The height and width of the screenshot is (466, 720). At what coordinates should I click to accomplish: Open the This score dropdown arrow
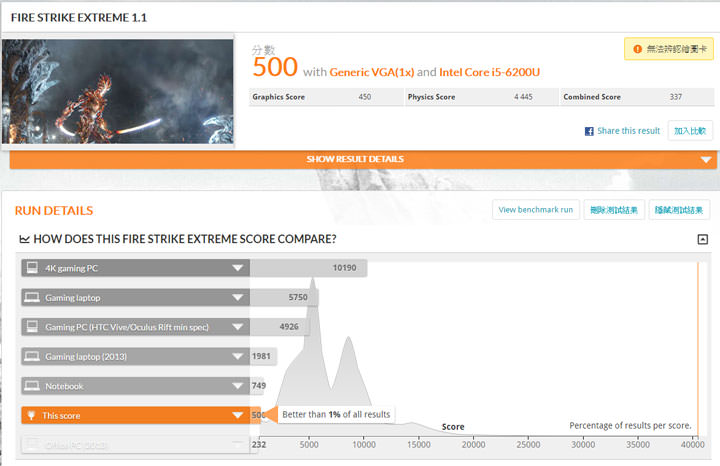237,415
